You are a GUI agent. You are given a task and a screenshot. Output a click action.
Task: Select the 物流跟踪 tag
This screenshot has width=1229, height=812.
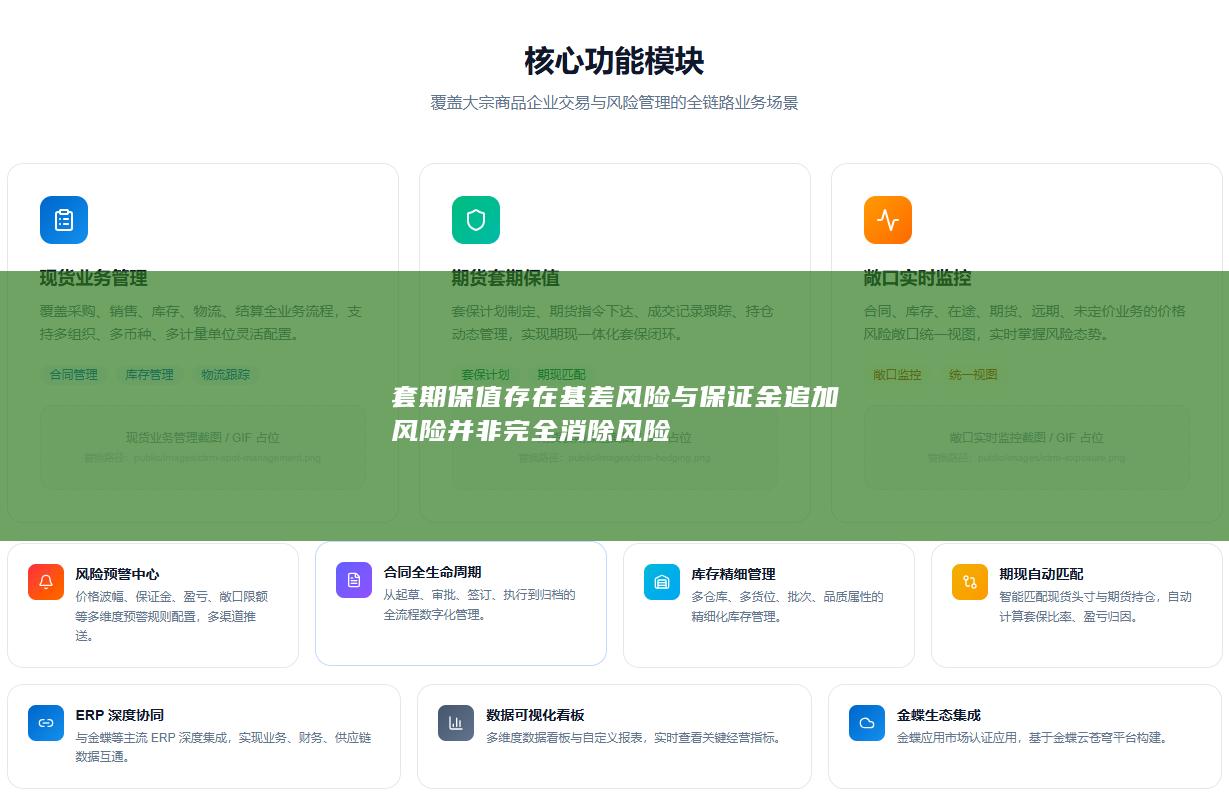pos(226,375)
